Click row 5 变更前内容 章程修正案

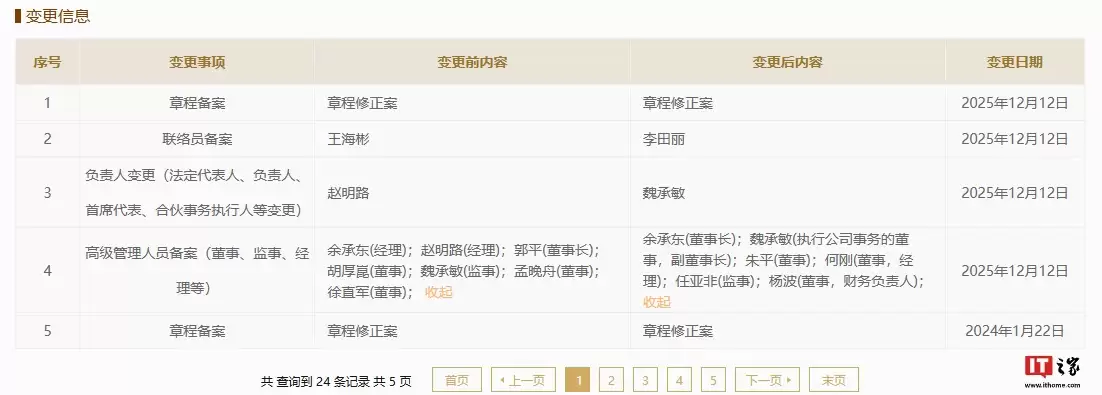point(363,331)
